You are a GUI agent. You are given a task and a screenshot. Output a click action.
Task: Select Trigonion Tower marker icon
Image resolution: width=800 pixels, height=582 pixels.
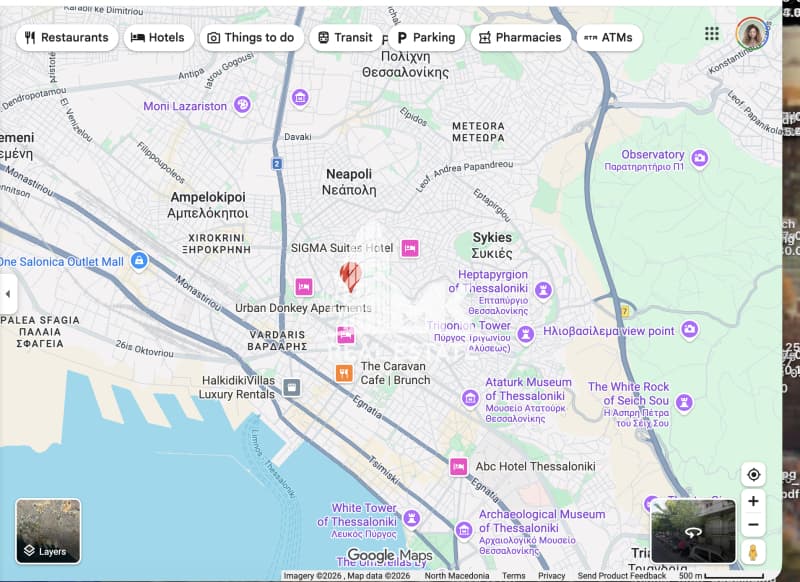(526, 334)
